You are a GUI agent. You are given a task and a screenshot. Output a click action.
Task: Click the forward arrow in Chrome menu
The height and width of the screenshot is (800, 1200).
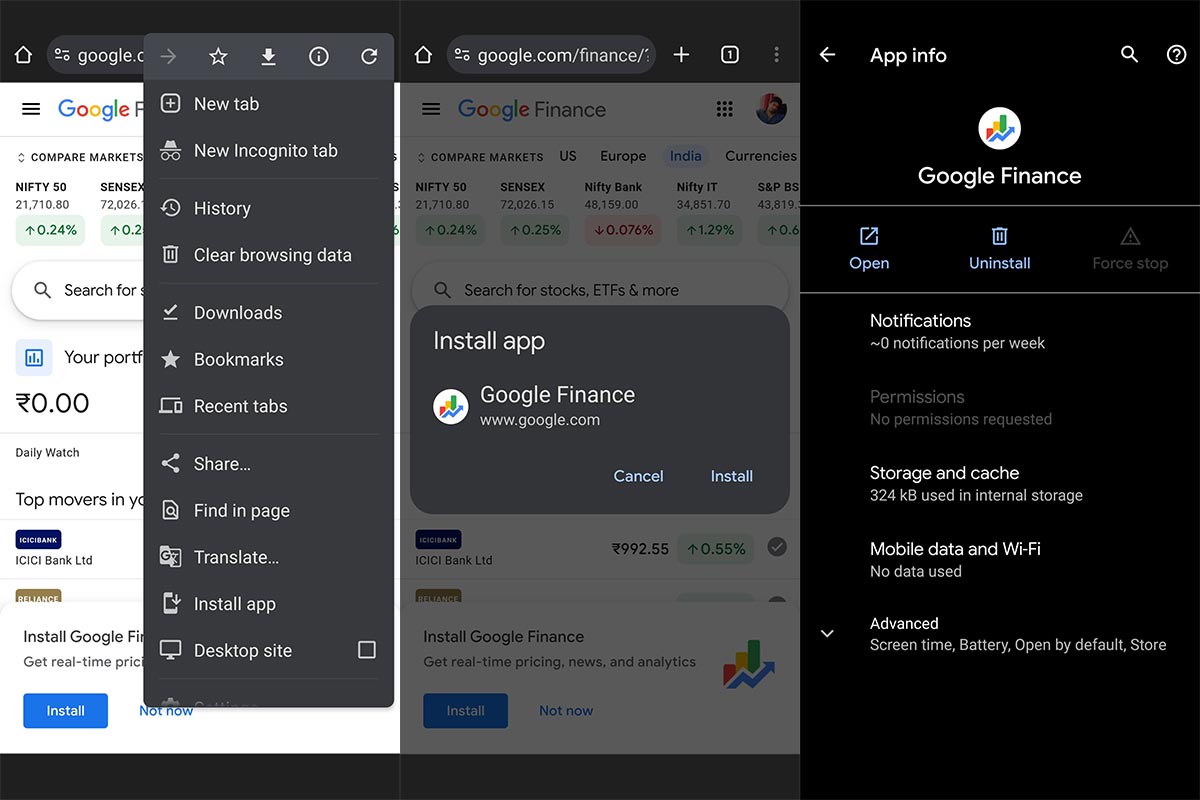point(168,57)
